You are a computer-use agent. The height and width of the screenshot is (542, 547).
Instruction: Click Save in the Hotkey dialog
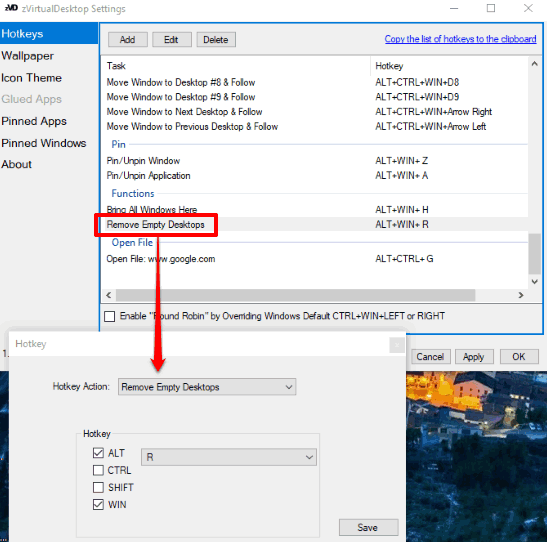368,527
